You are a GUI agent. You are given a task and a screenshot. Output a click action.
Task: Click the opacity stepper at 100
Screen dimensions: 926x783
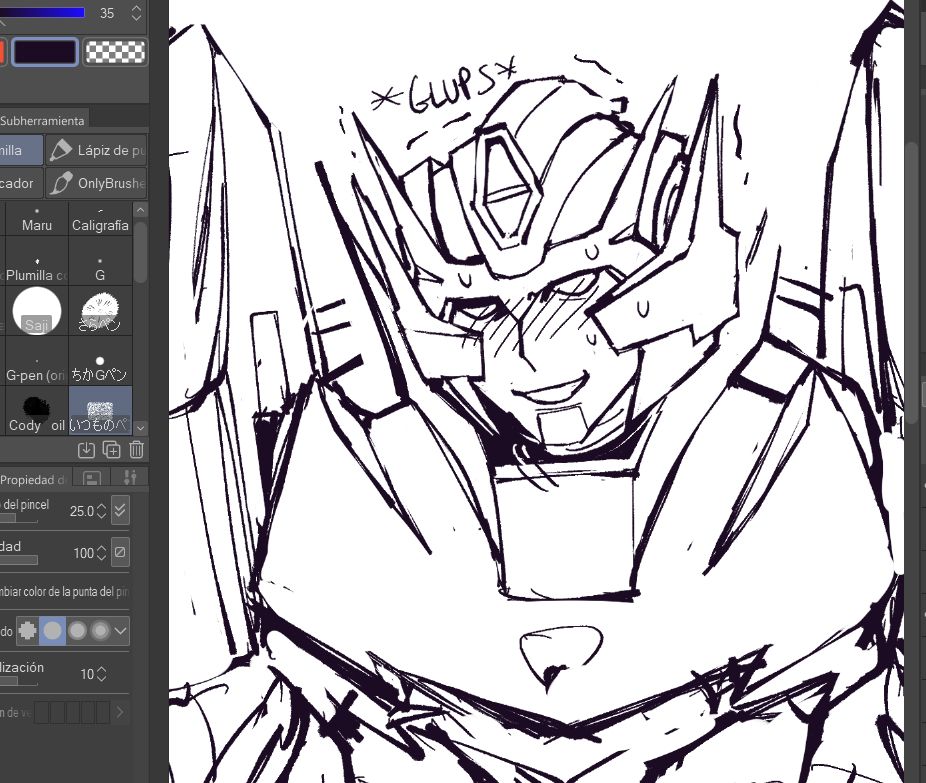(102, 553)
